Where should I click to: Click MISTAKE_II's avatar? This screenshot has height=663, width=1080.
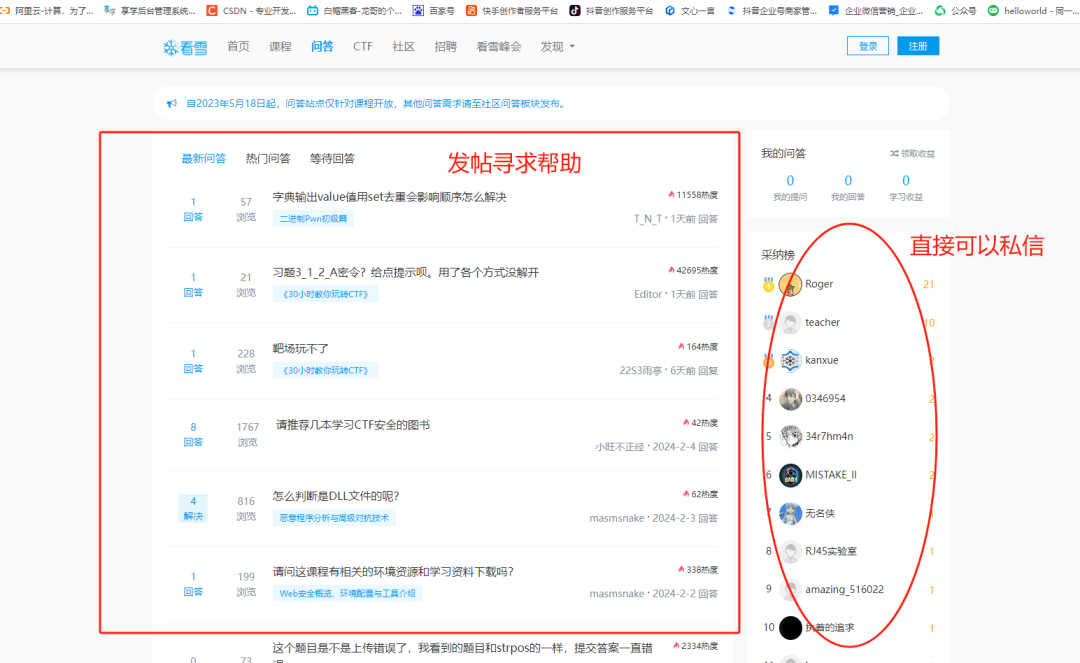click(x=790, y=475)
